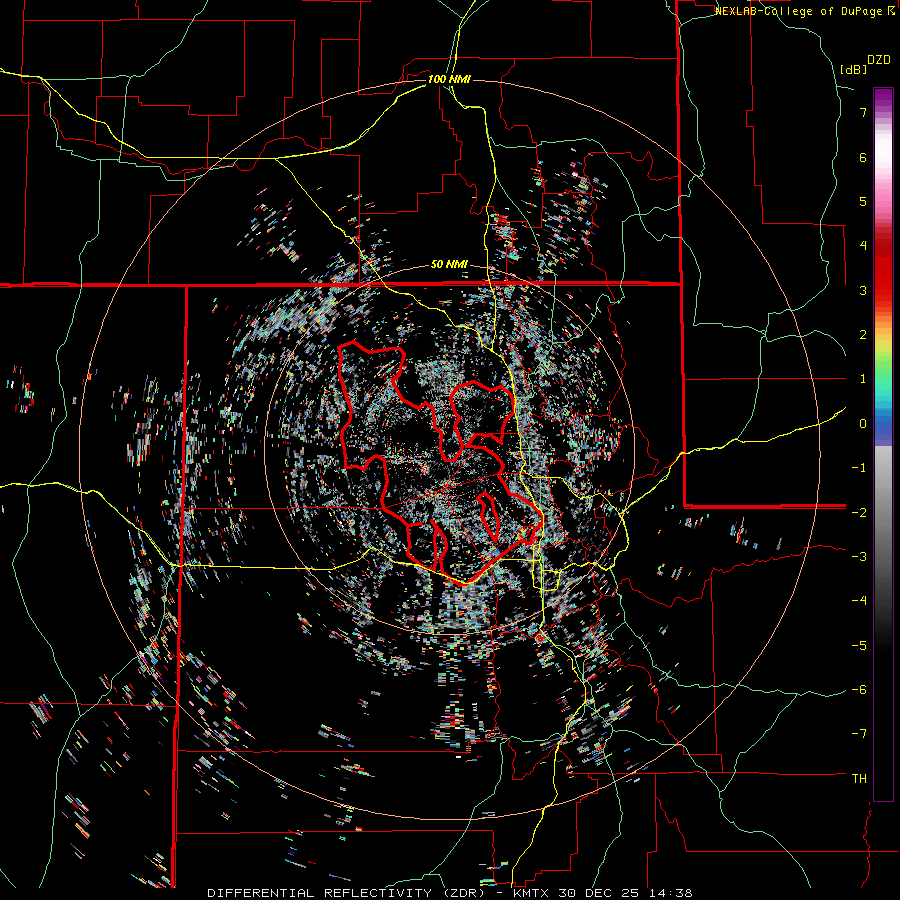This screenshot has height=900, width=900.
Task: Click the -3 value on the scale
Action: pyautogui.click(x=859, y=557)
